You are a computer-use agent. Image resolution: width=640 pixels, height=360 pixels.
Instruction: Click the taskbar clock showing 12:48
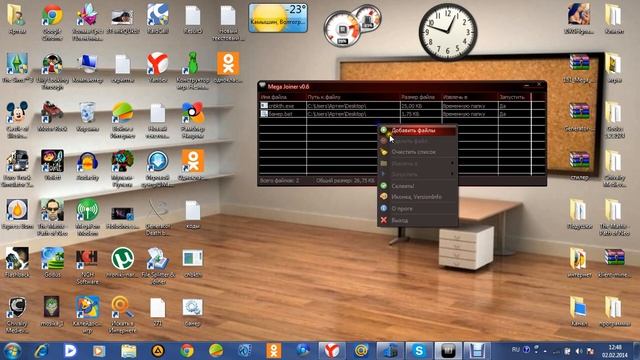(615, 351)
